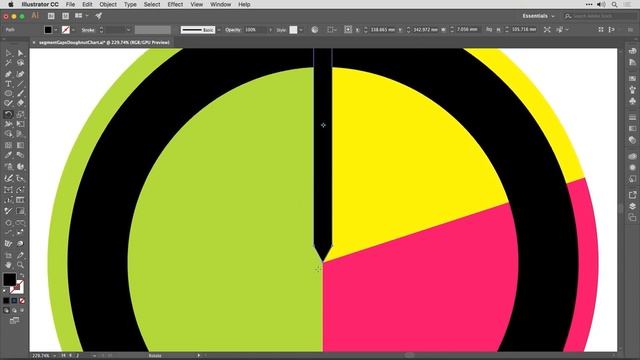640x360 pixels.
Task: Select the Line Segment tool
Action: 20,84
